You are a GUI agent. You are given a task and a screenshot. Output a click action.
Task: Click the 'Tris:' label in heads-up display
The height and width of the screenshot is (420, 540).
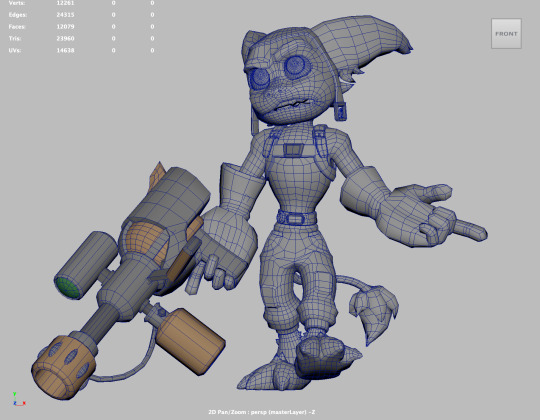click(x=15, y=38)
